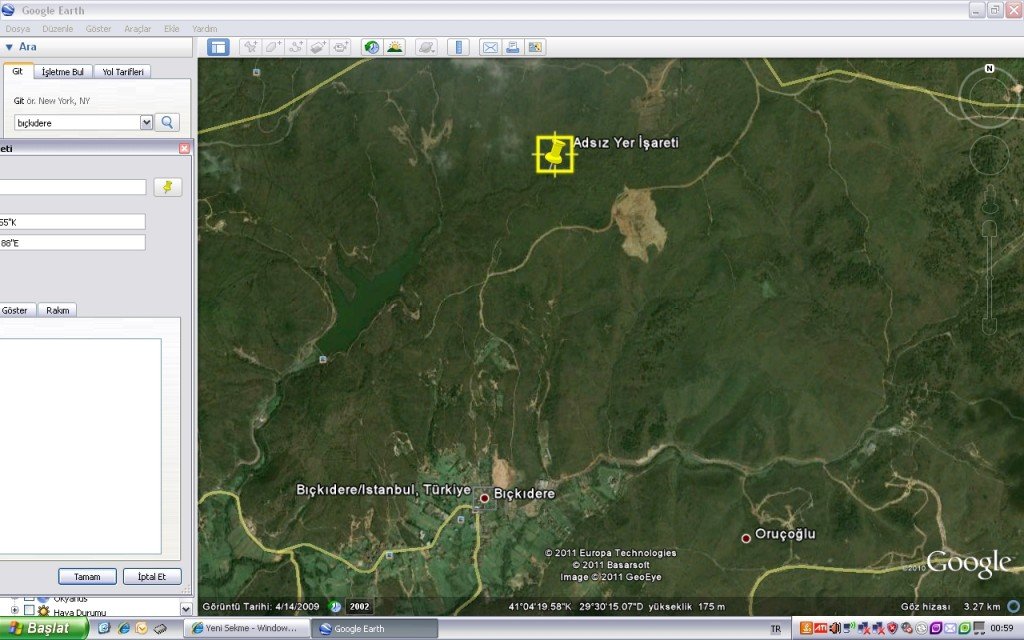Click inside the placemark description text area

(80, 446)
